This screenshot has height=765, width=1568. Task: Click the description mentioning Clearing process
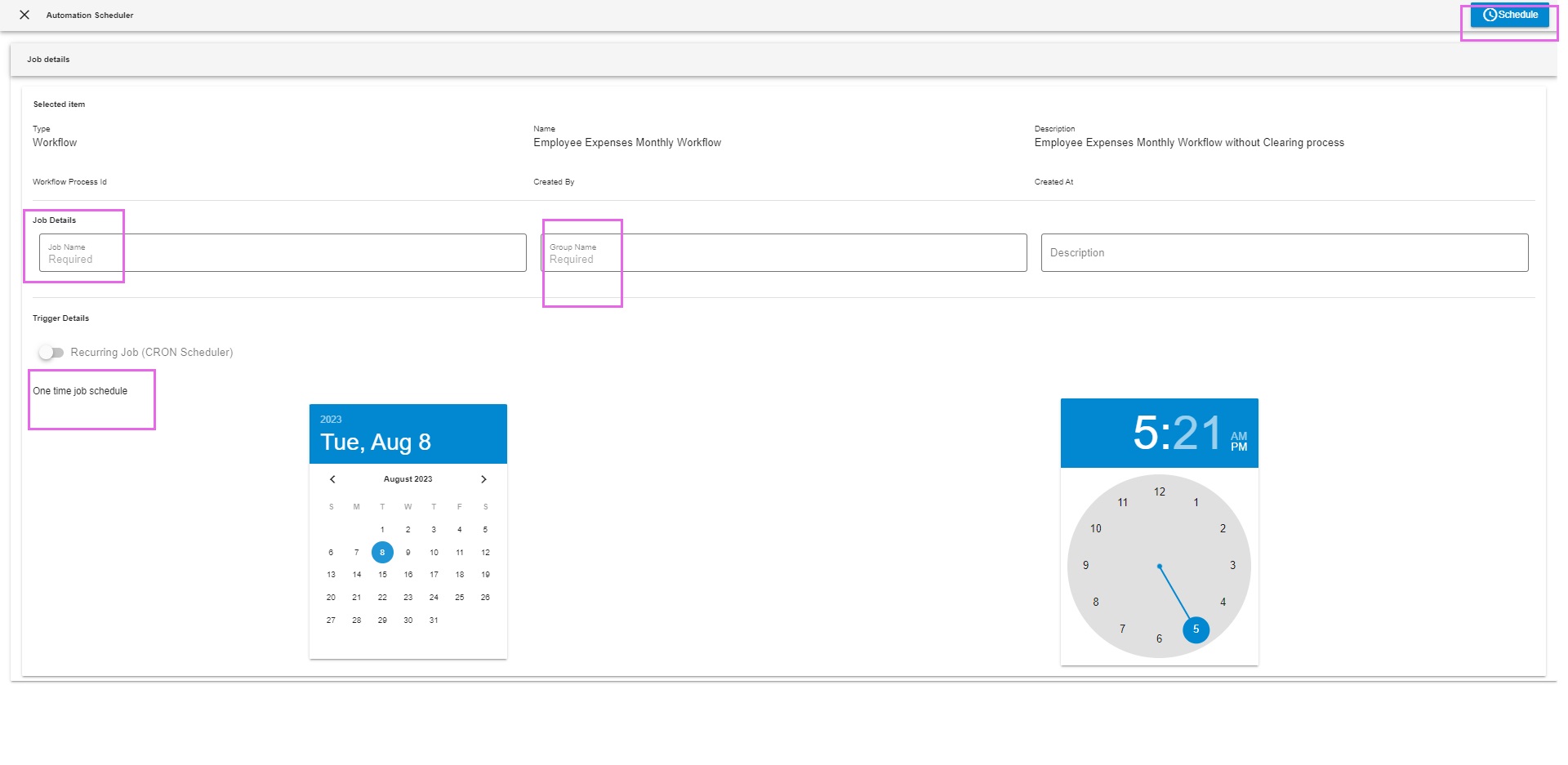pyautogui.click(x=1189, y=143)
